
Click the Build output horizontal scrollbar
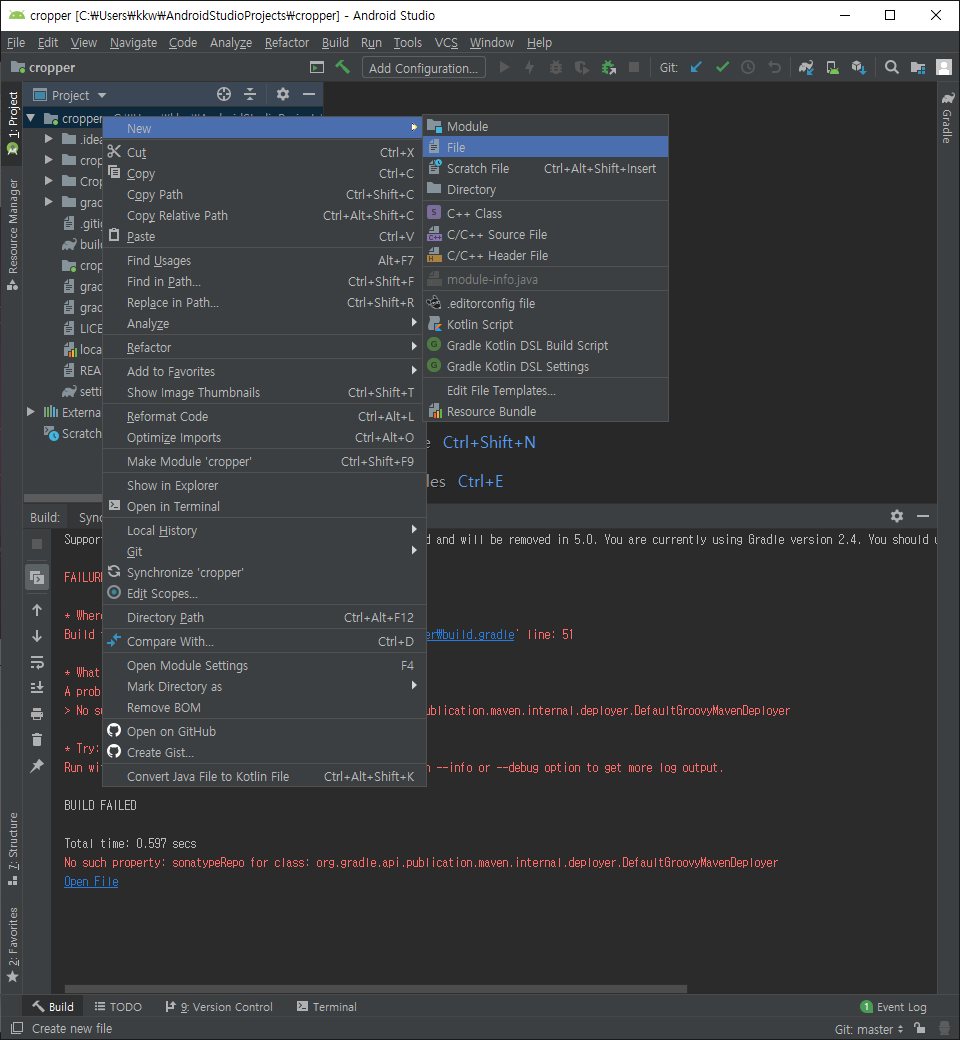[376, 988]
